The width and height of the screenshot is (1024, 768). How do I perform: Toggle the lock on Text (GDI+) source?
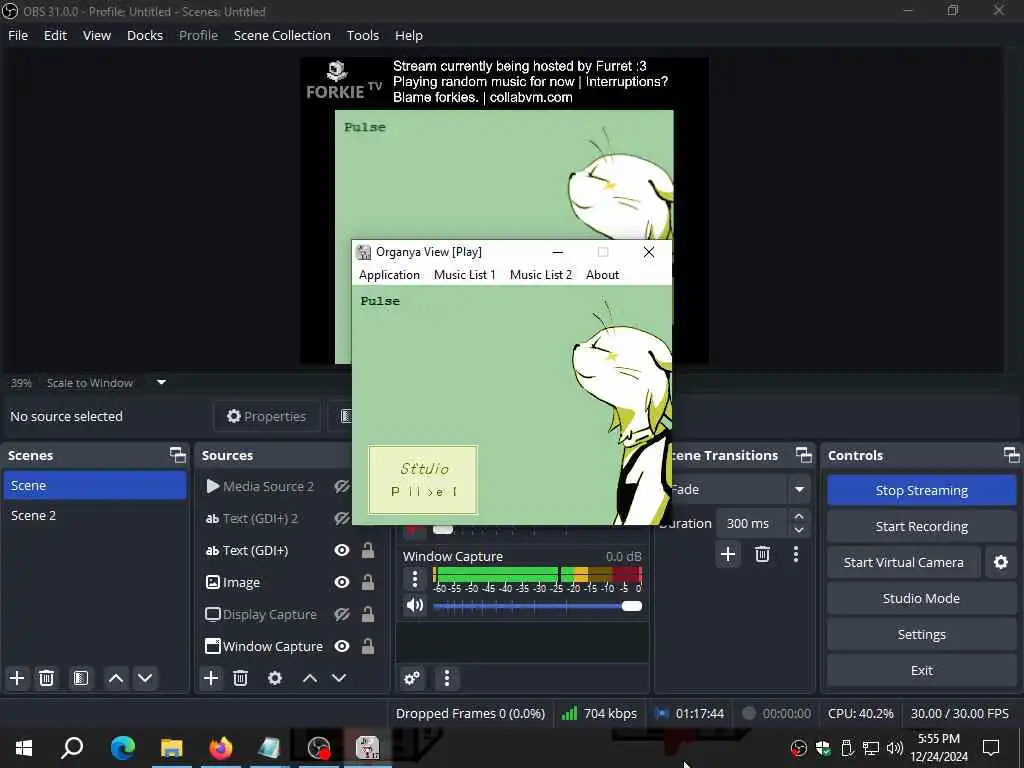(x=368, y=550)
